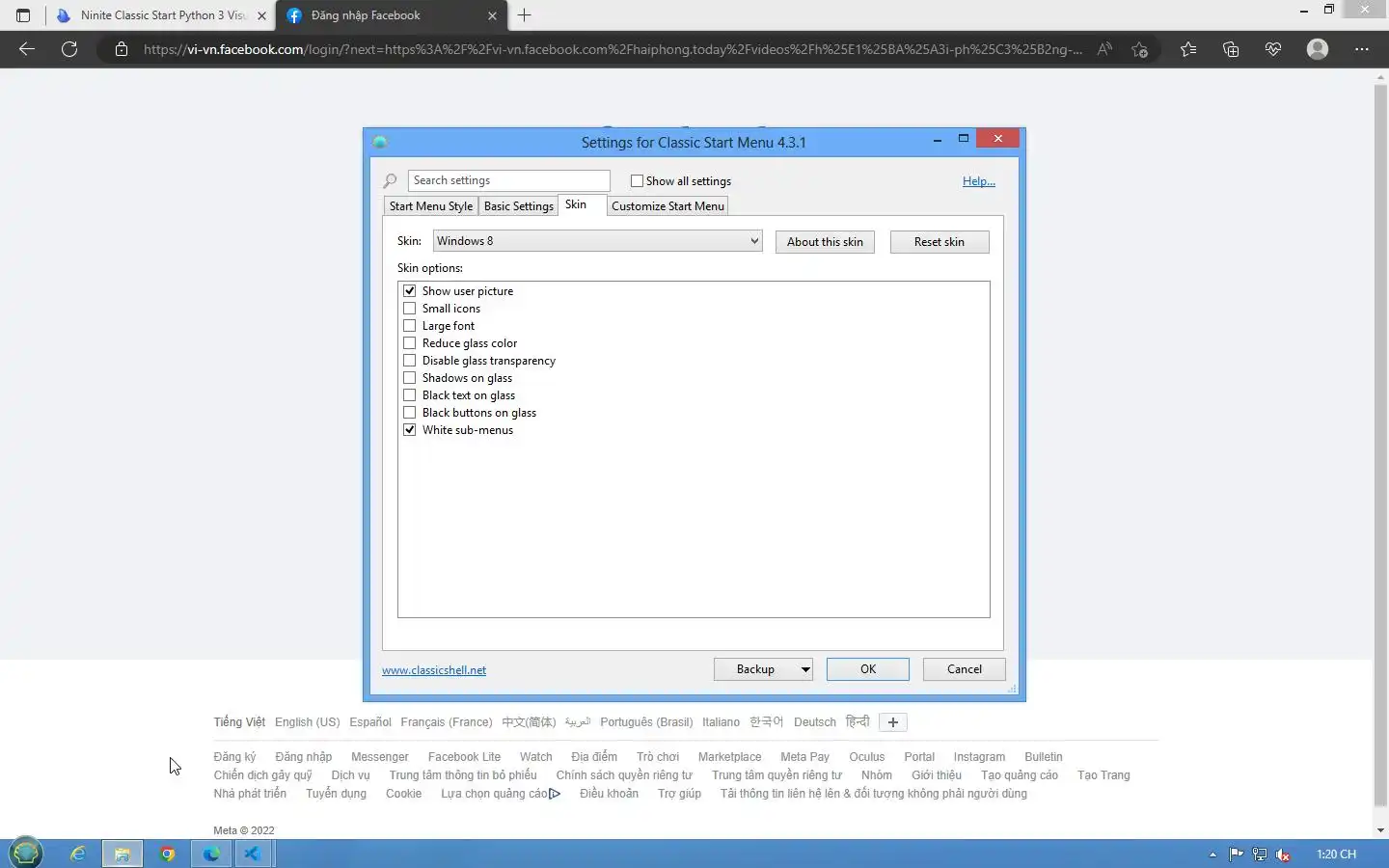Open the Skin dropdown showing Windows 8

coord(597,241)
